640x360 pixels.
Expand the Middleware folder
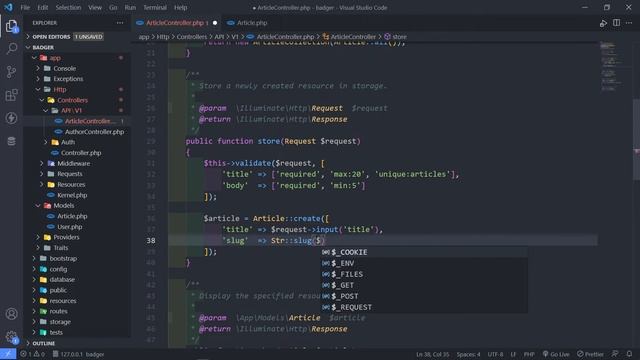77,163
